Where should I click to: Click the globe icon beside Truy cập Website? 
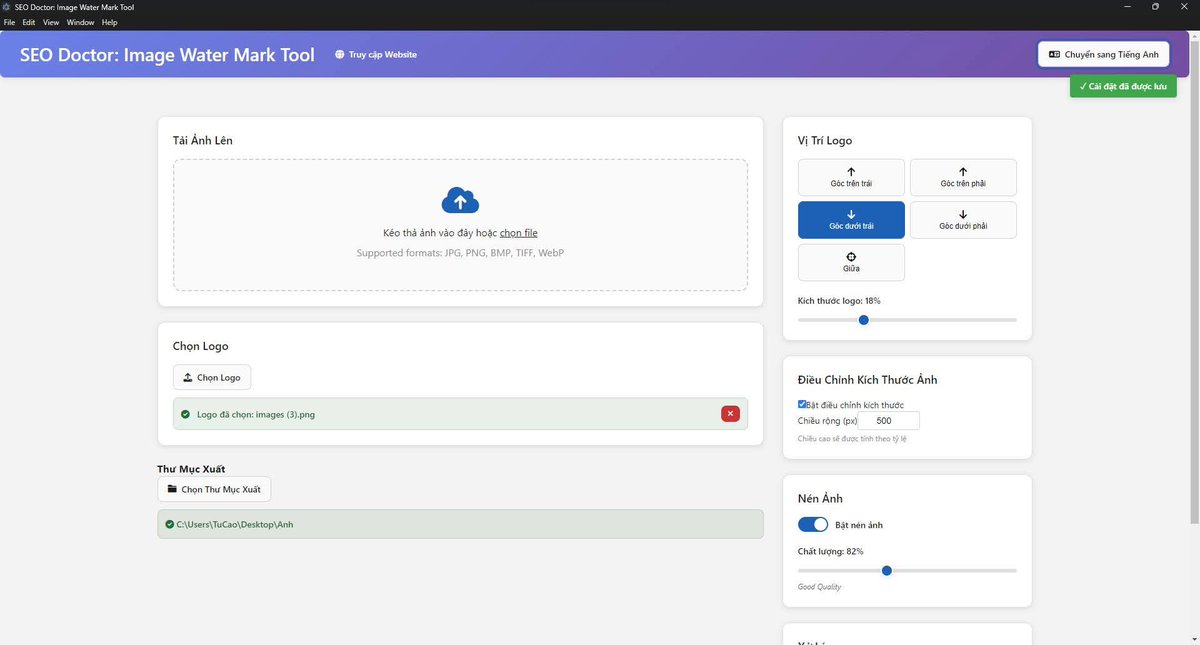tap(340, 54)
